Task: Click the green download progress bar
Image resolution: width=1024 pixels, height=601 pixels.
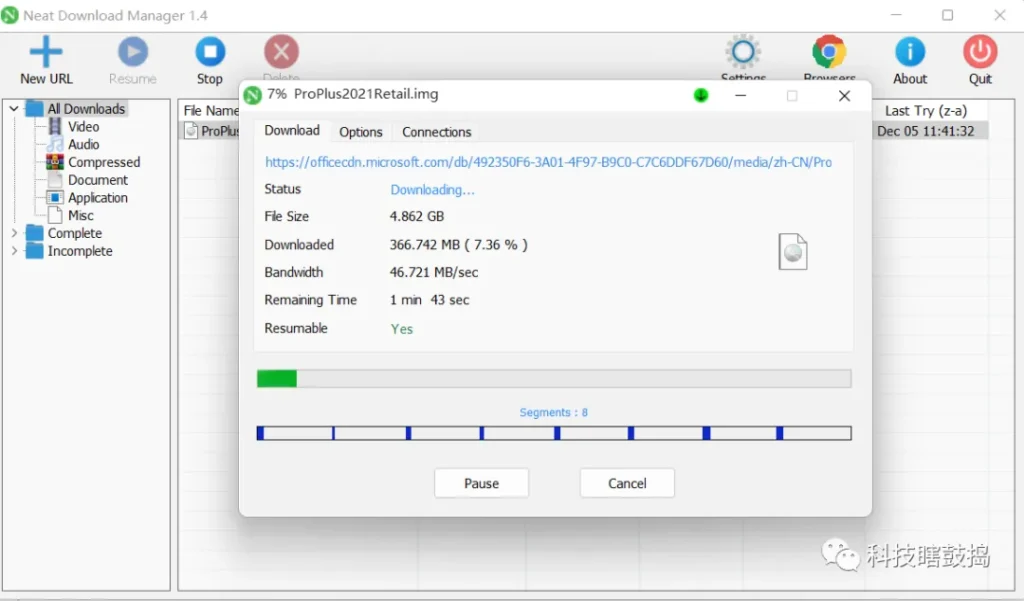Action: [x=554, y=378]
